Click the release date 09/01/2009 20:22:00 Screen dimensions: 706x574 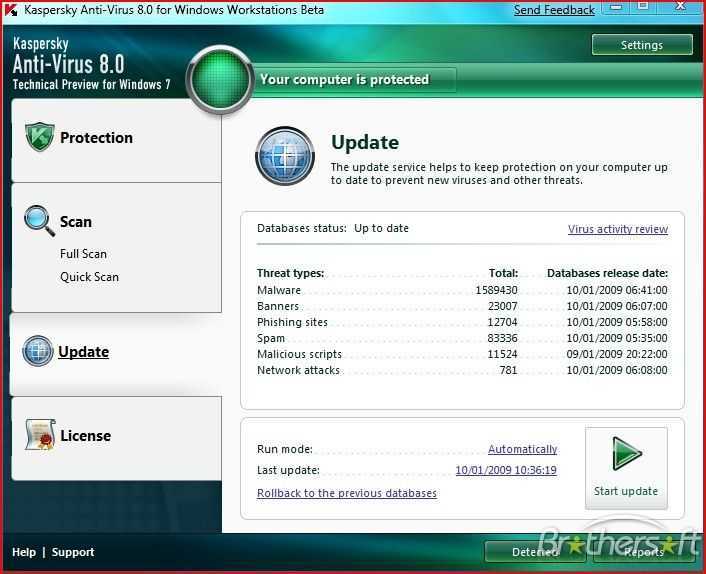[x=617, y=354]
